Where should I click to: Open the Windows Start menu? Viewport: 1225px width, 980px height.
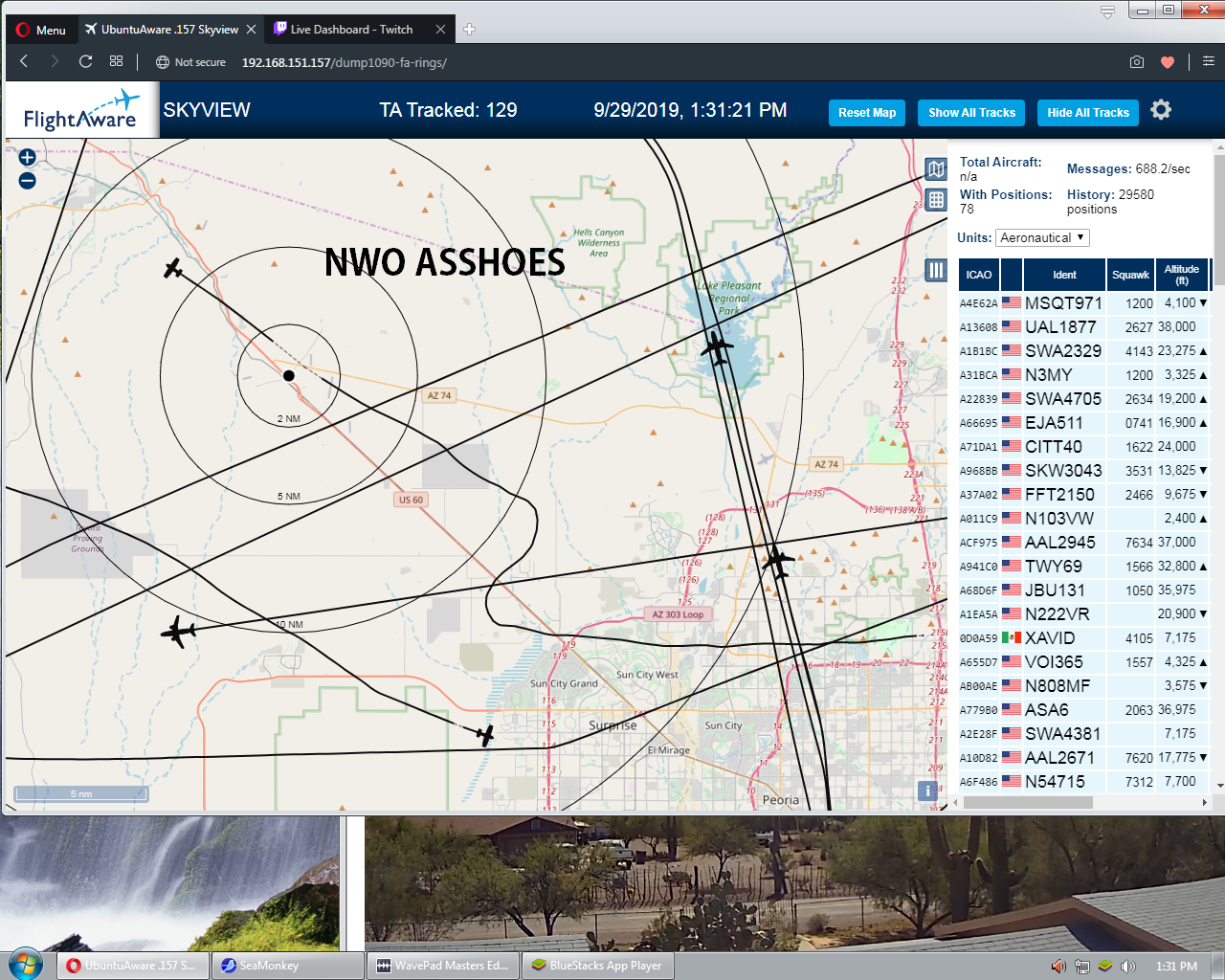coord(26,964)
